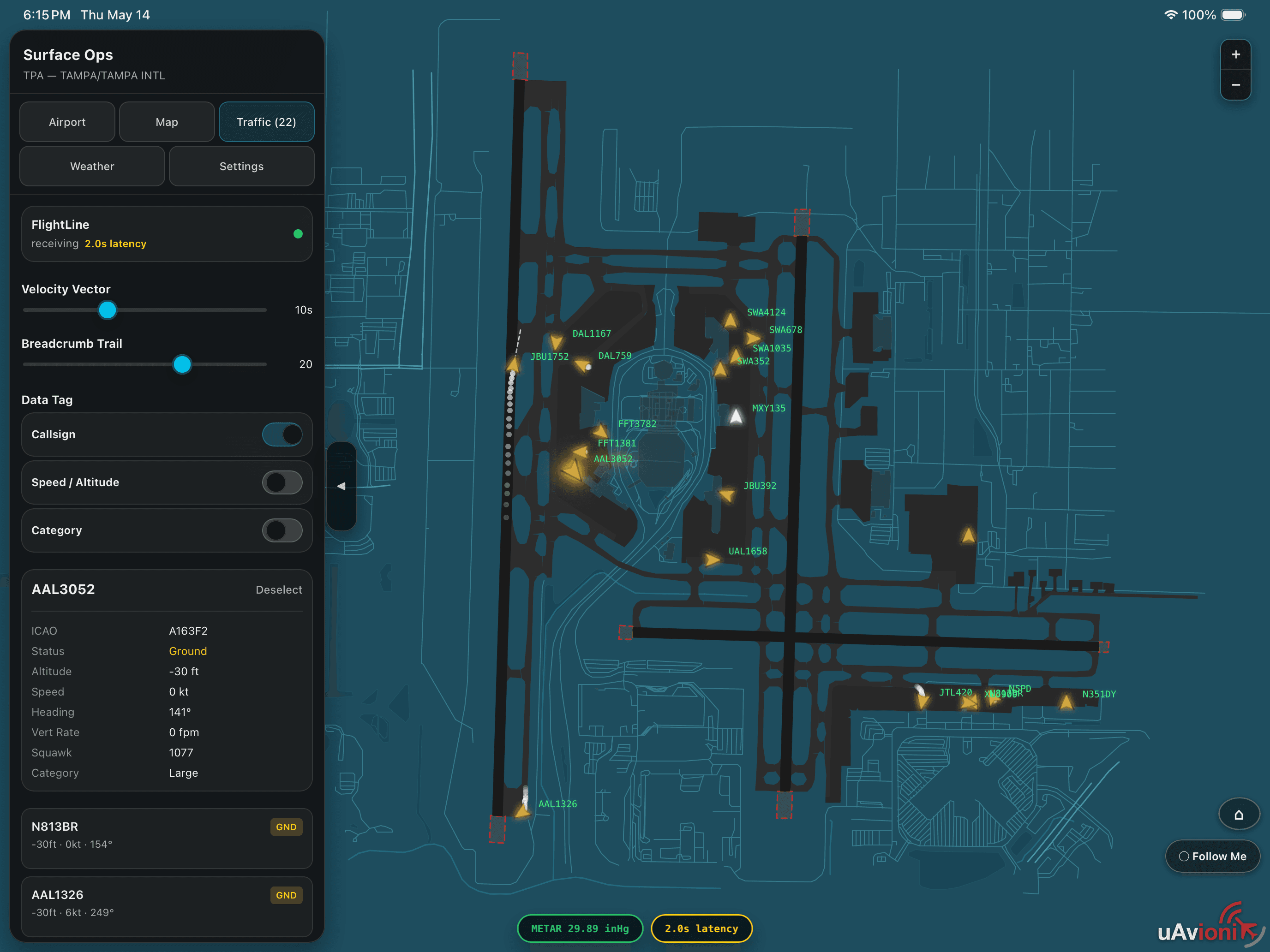Image resolution: width=1270 pixels, height=952 pixels.
Task: Click highlighted AAL3052 aircraft icon
Action: 572,470
